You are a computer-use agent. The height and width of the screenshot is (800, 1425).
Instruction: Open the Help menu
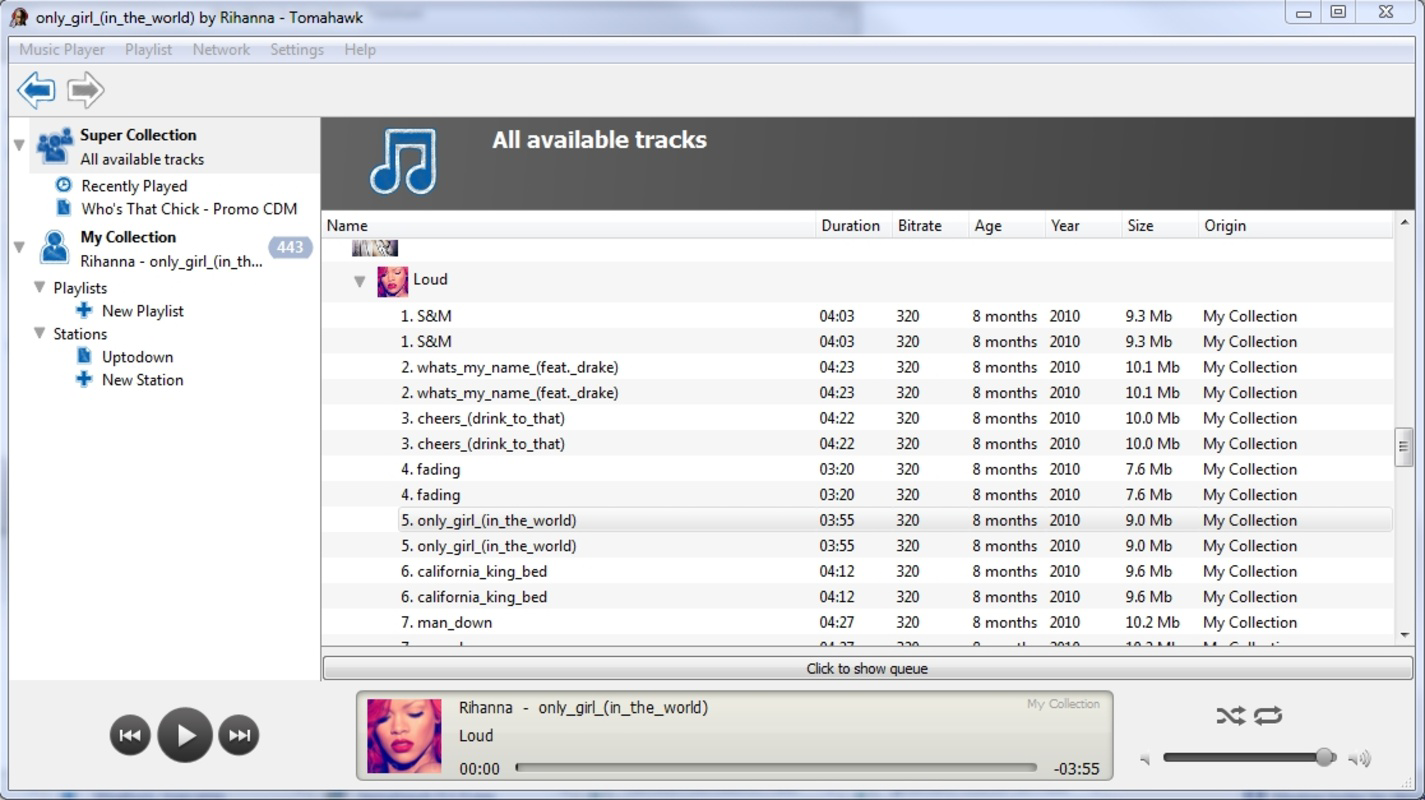click(x=360, y=49)
